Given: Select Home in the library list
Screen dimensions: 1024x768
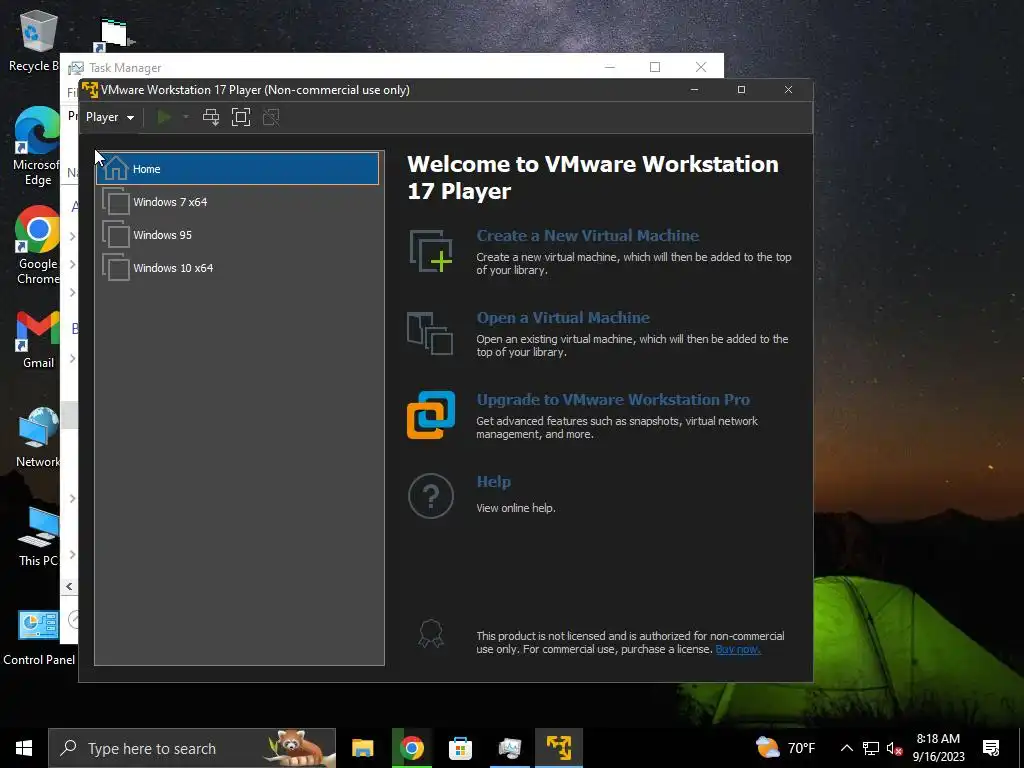Looking at the screenshot, I should click(x=238, y=169).
